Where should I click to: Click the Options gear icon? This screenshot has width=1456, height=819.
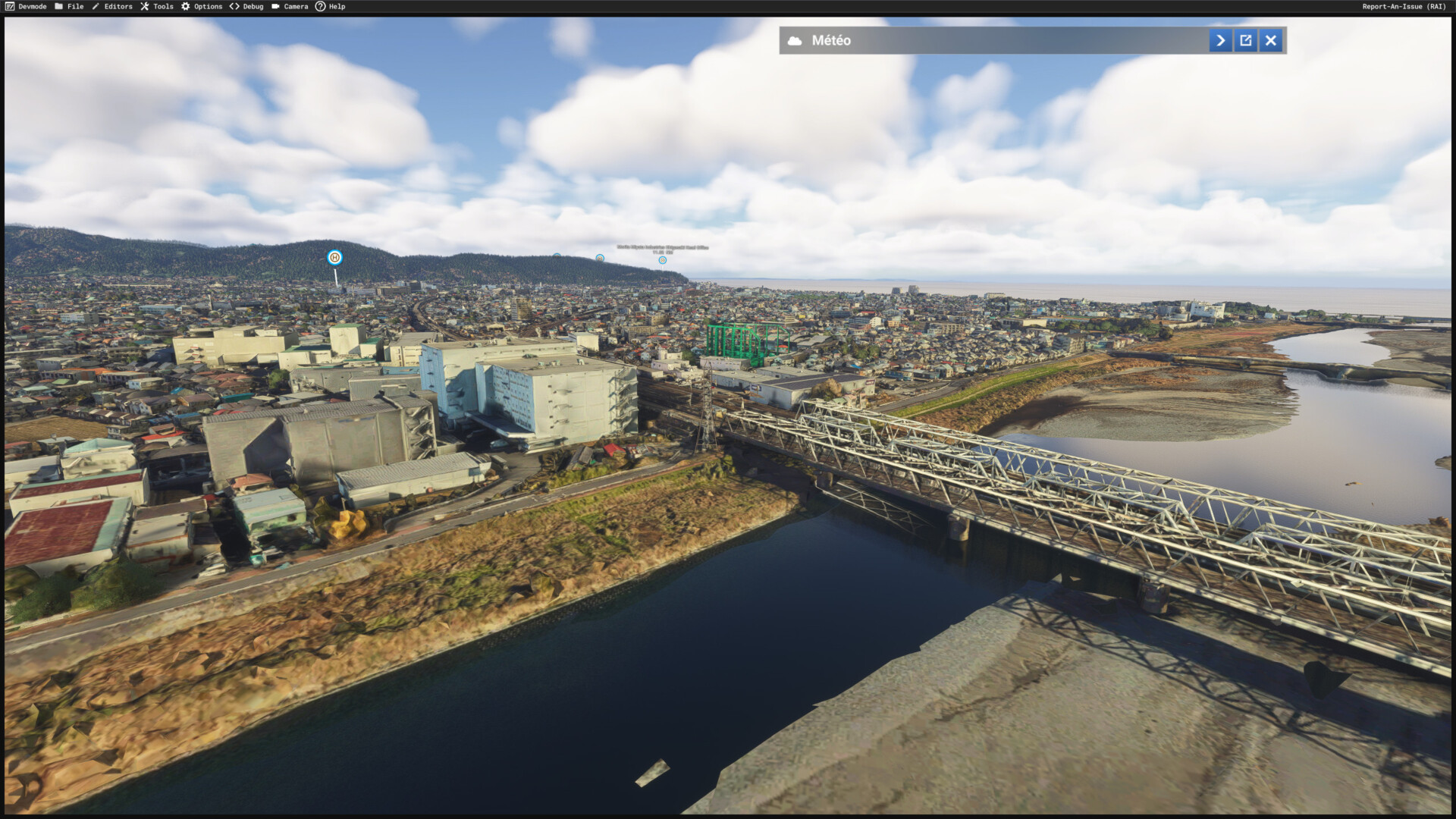click(x=186, y=6)
